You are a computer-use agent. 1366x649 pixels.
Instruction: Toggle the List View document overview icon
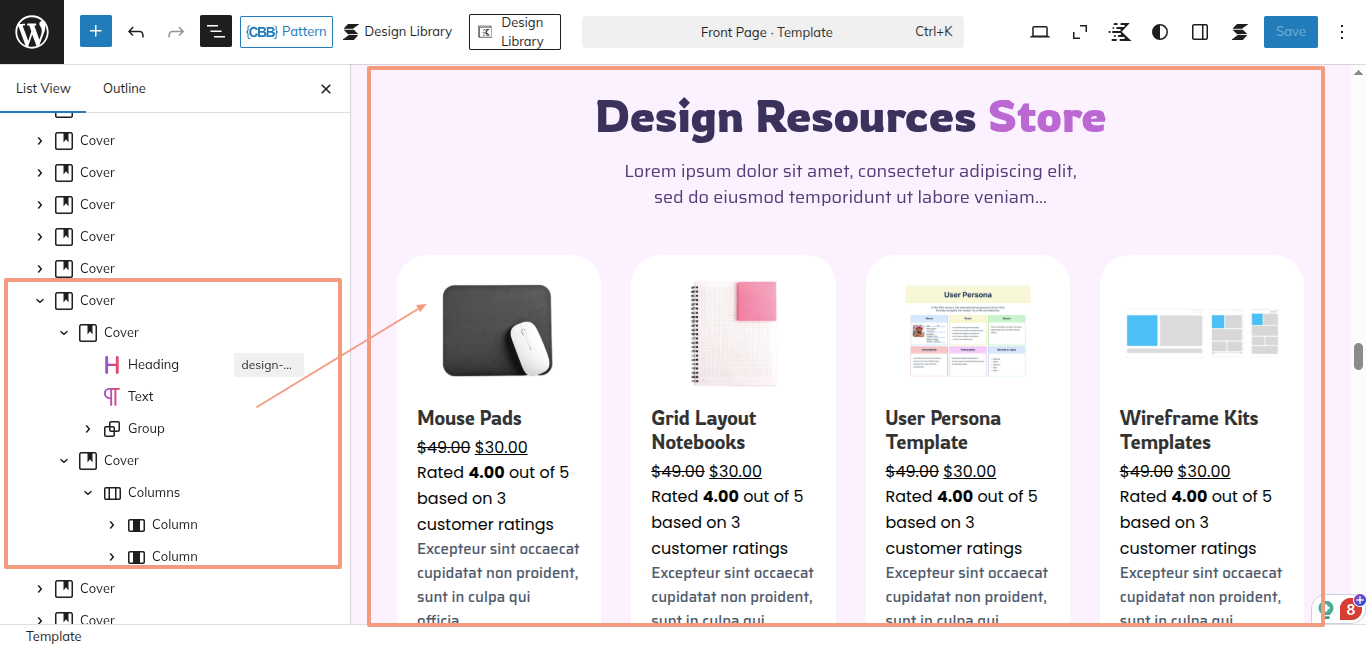215,32
